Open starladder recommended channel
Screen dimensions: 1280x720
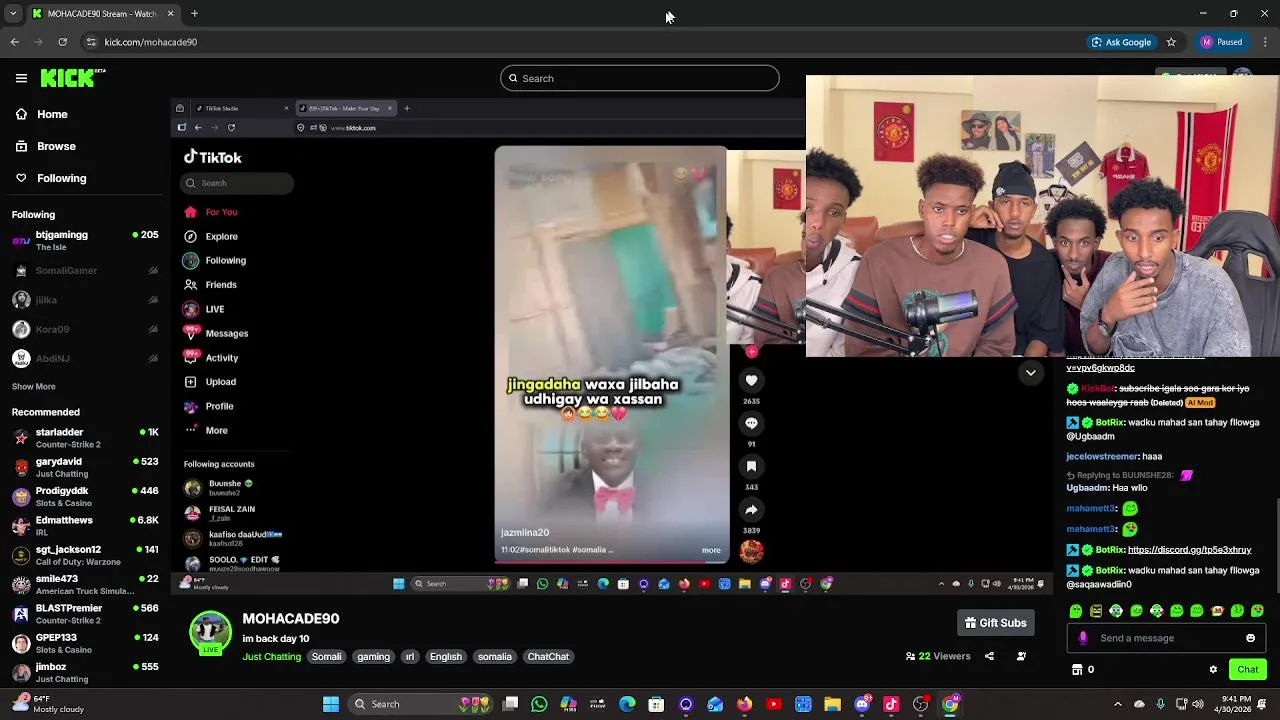pyautogui.click(x=85, y=438)
